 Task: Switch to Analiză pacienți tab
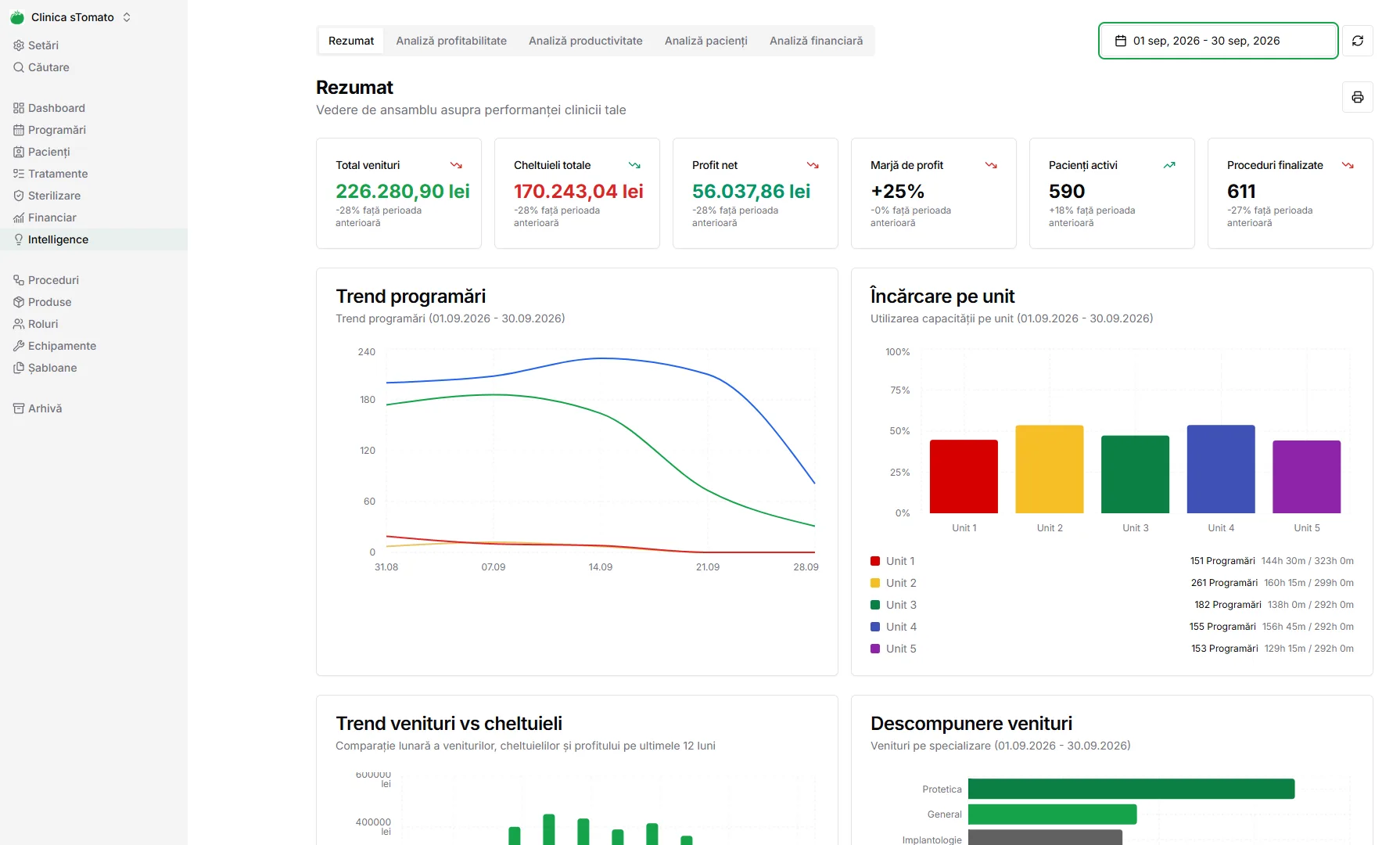click(706, 41)
